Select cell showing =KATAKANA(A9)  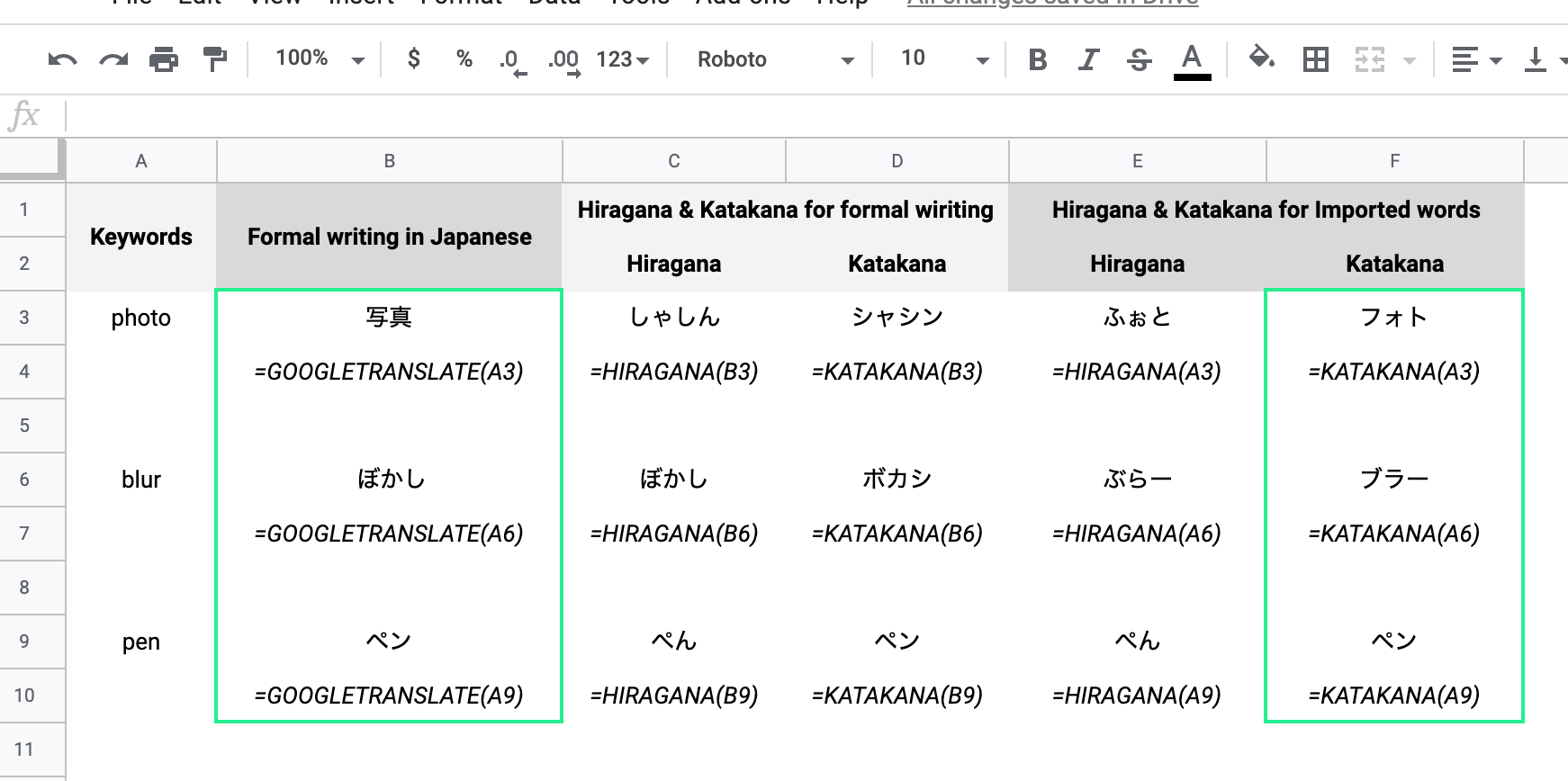[1395, 696]
